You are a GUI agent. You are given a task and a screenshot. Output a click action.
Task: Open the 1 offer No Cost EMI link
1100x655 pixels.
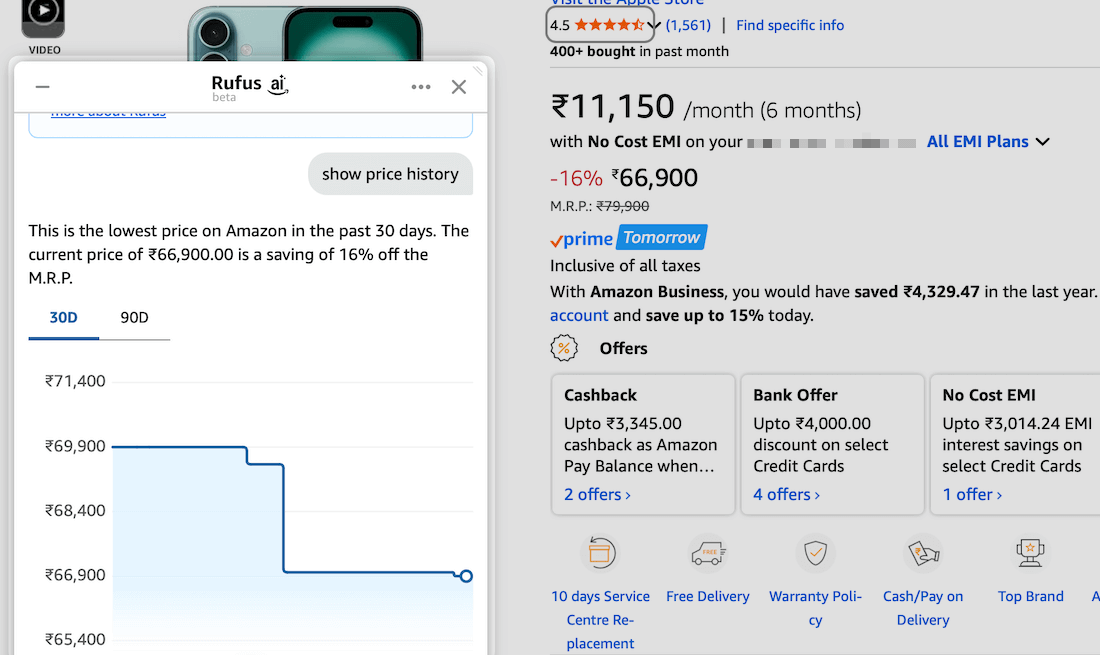click(x=972, y=495)
